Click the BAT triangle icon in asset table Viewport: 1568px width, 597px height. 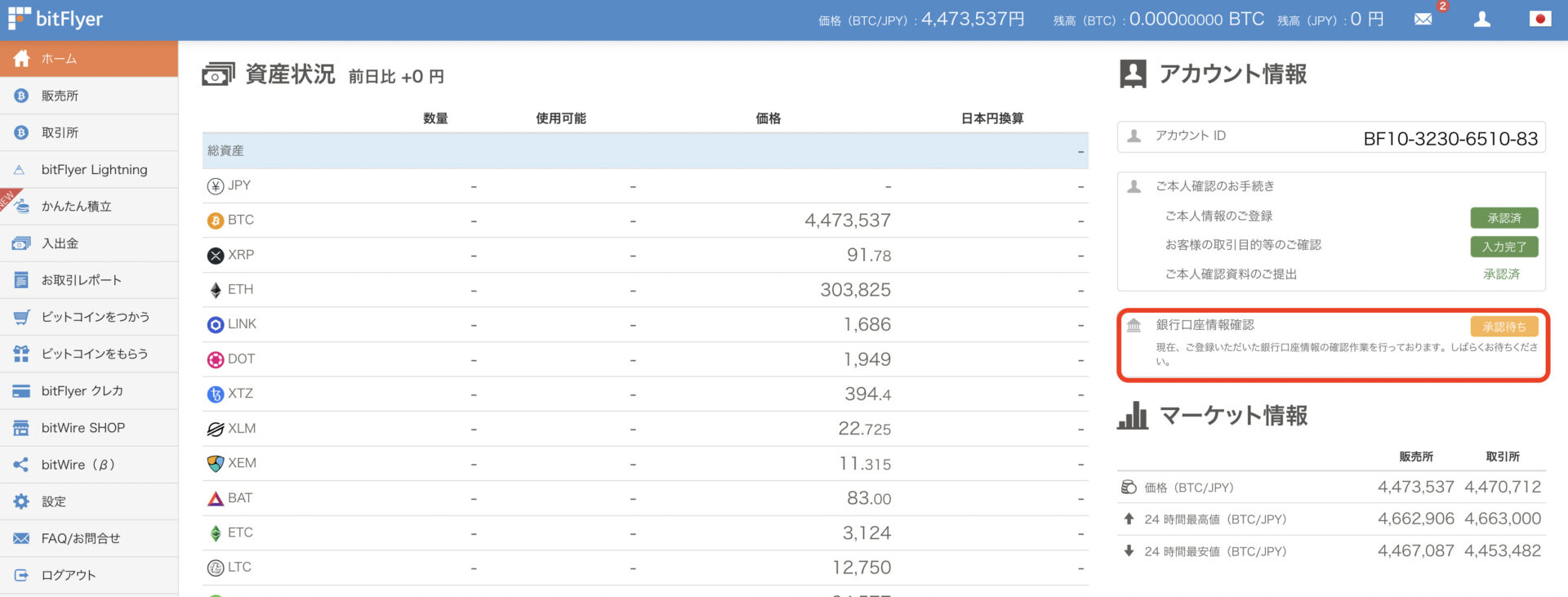click(216, 498)
